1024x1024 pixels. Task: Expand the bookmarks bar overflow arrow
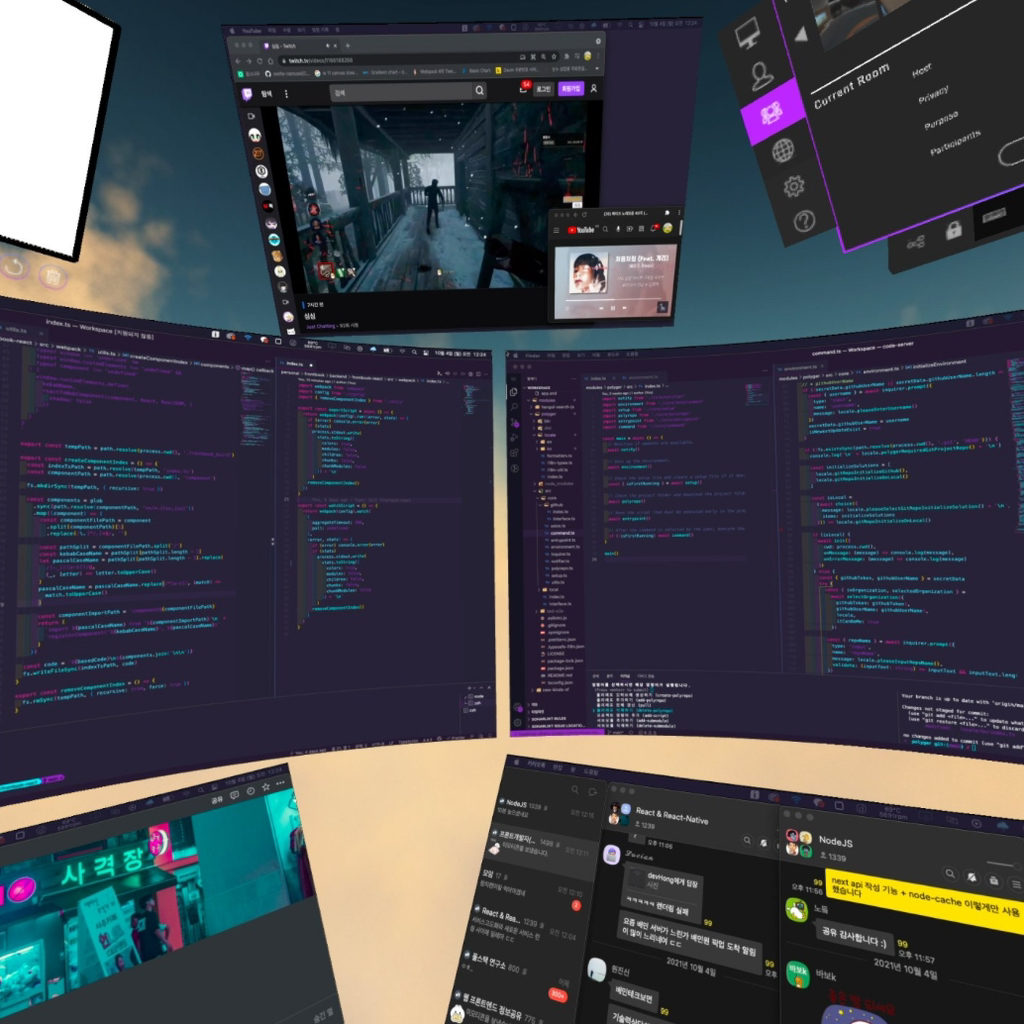[596, 68]
